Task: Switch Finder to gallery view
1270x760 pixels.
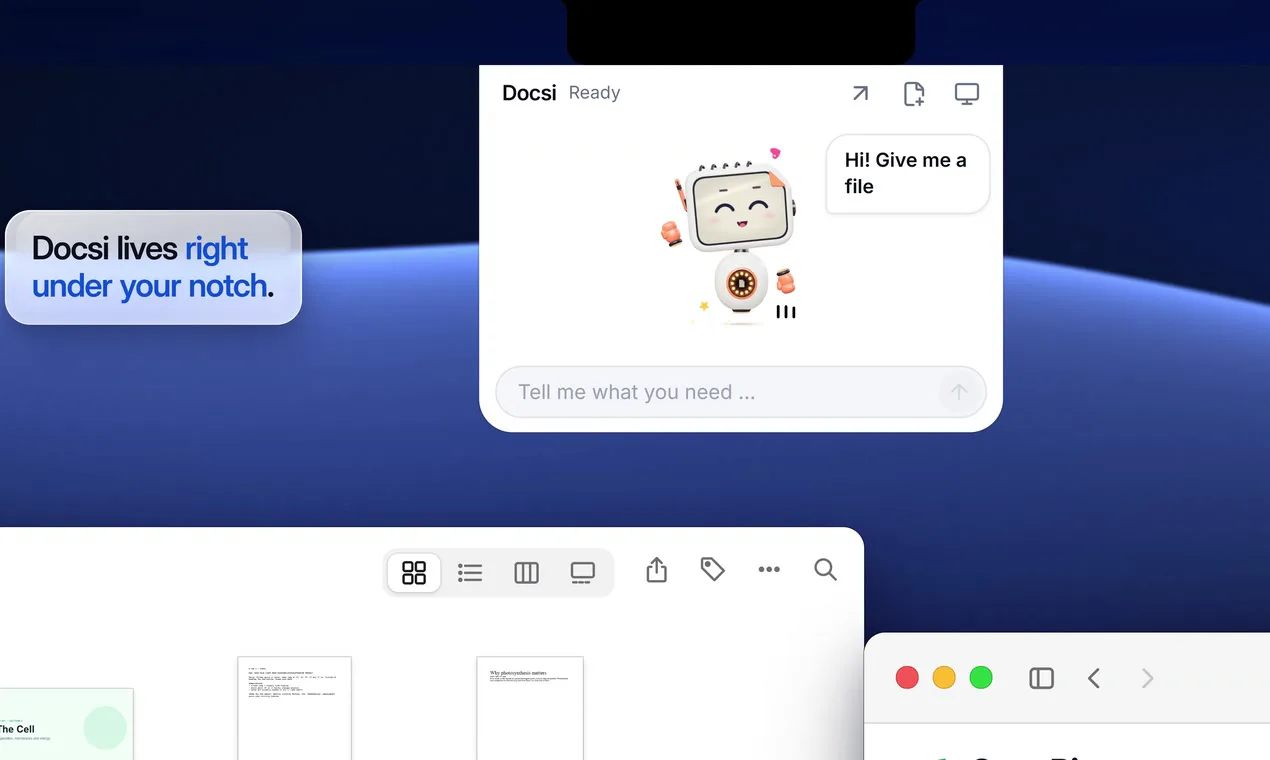Action: pyautogui.click(x=582, y=572)
